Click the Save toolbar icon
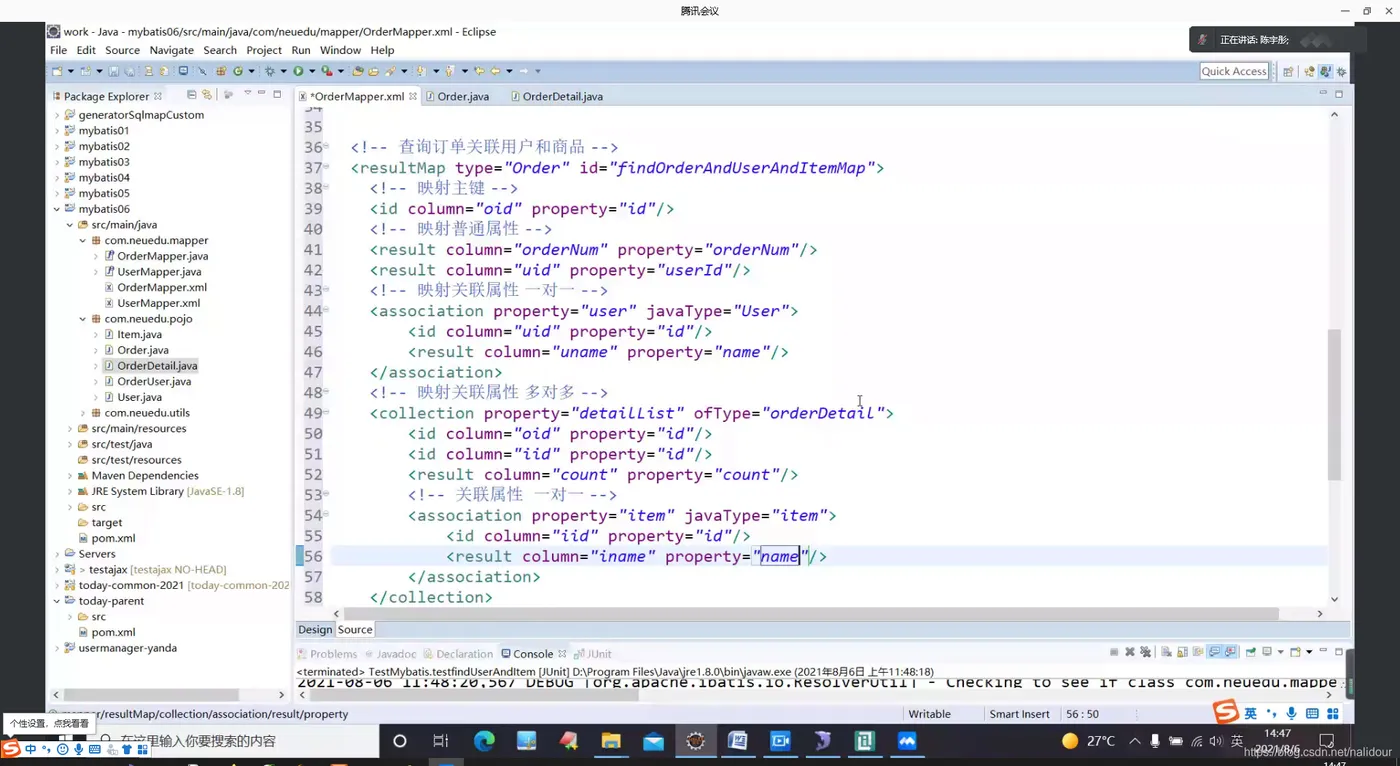Image resolution: width=1400 pixels, height=766 pixels. [114, 71]
